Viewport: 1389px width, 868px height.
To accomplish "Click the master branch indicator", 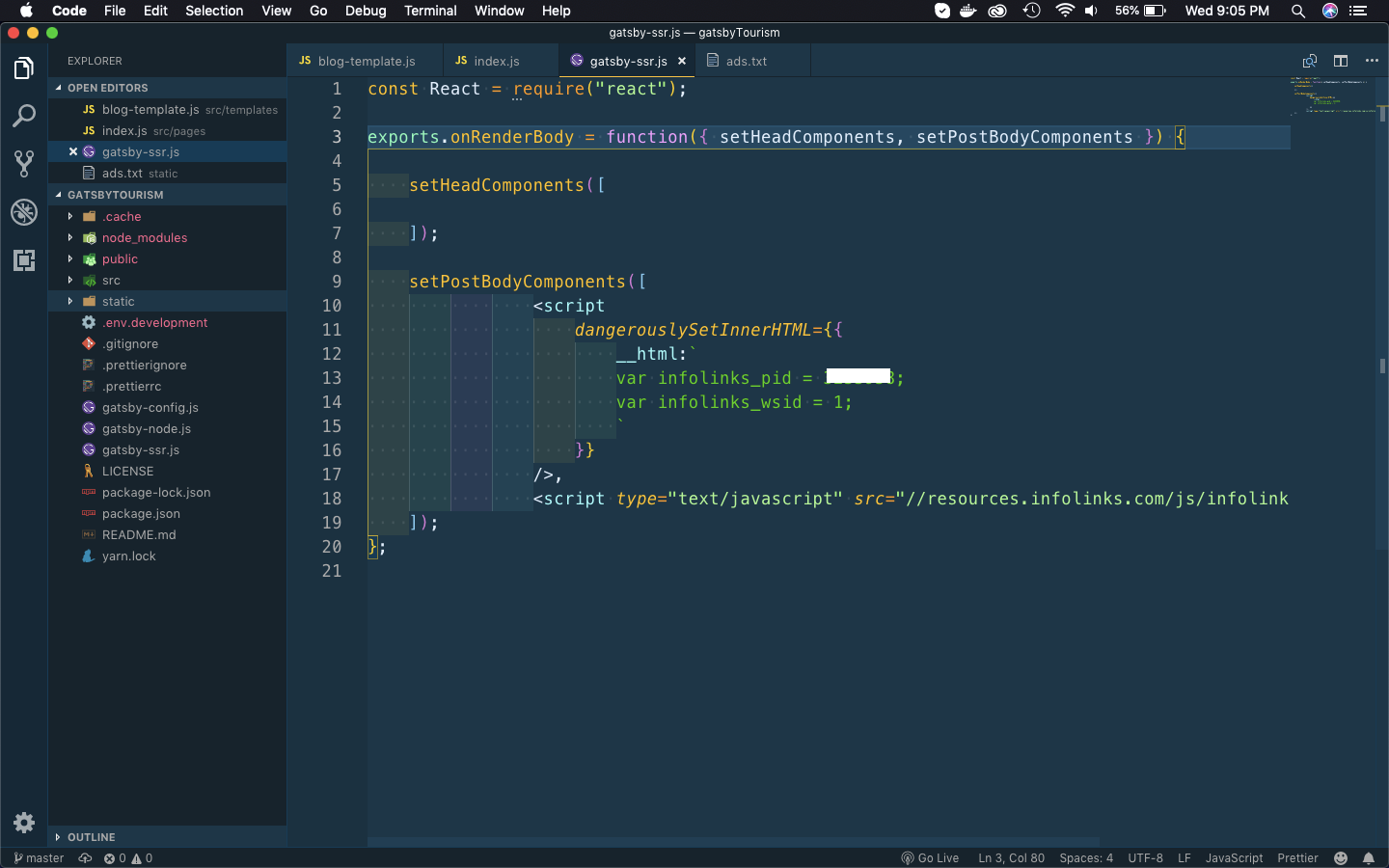I will [x=39, y=858].
